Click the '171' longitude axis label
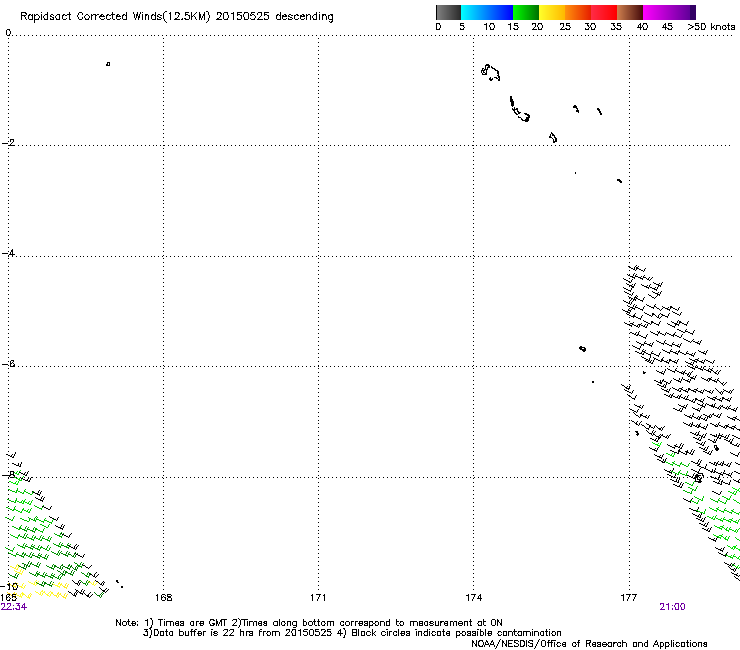 [x=318, y=598]
